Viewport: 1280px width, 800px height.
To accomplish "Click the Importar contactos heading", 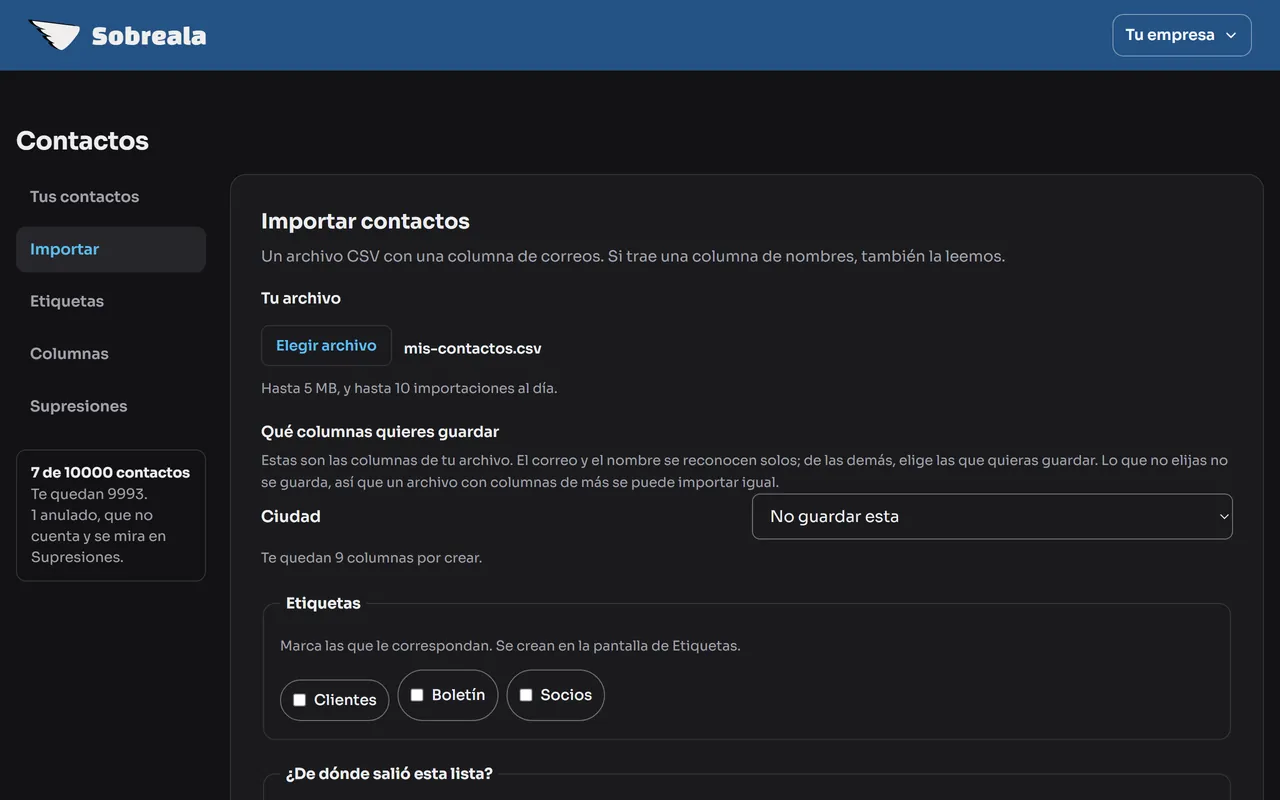I will point(365,221).
